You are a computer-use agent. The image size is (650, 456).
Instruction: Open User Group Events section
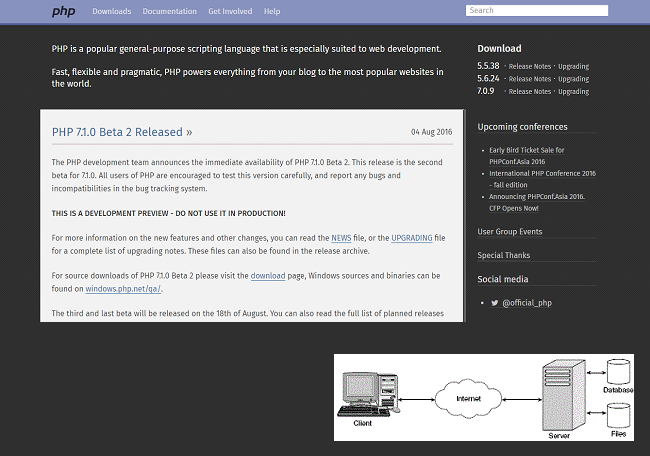pyautogui.click(x=509, y=232)
